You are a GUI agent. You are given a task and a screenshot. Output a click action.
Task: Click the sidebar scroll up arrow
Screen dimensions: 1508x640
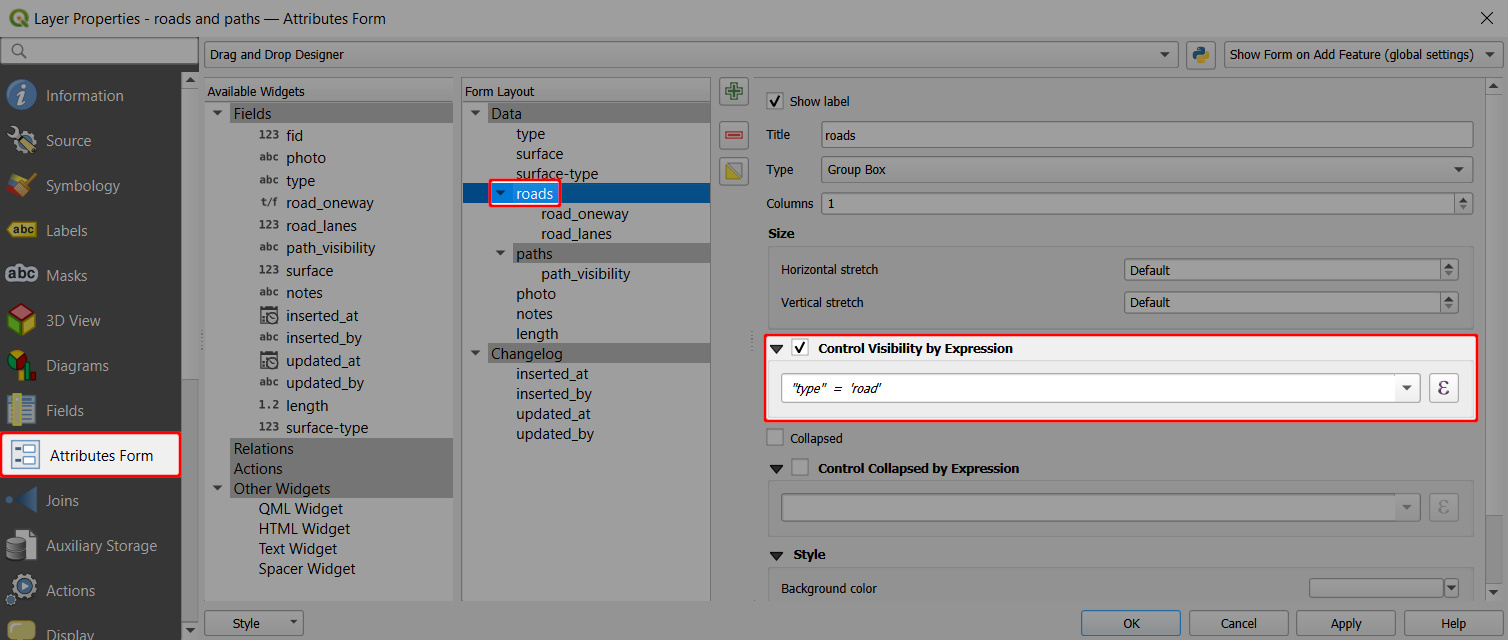pos(190,80)
